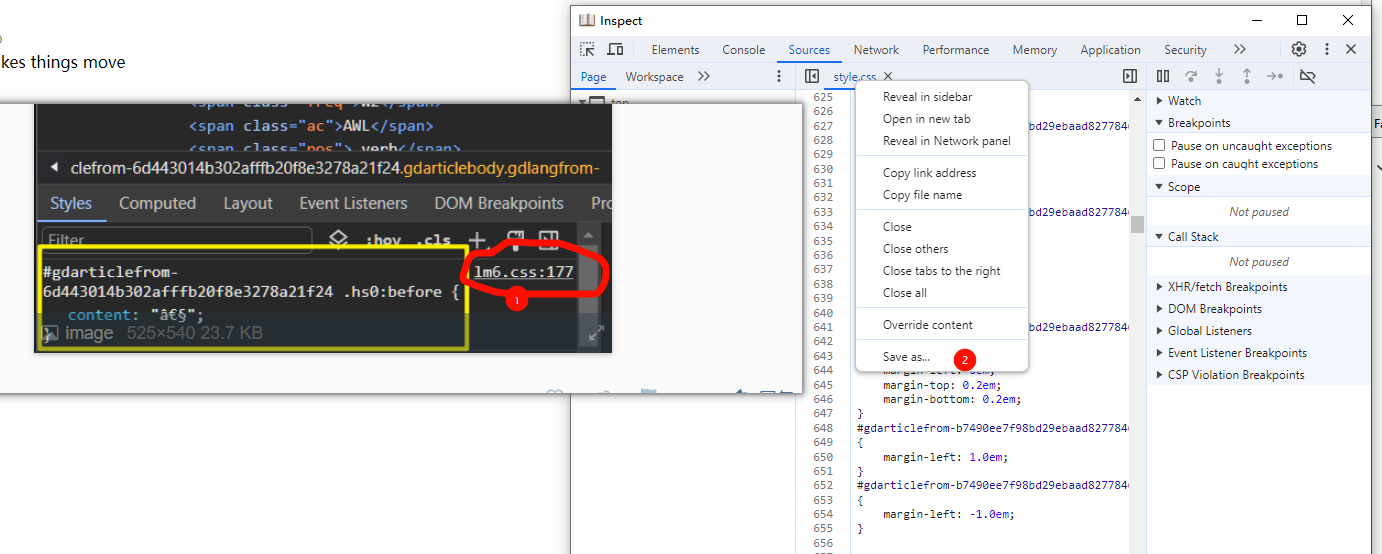This screenshot has width=1382, height=554.
Task: Click the deactivate breakpoints icon
Action: (x=1307, y=76)
